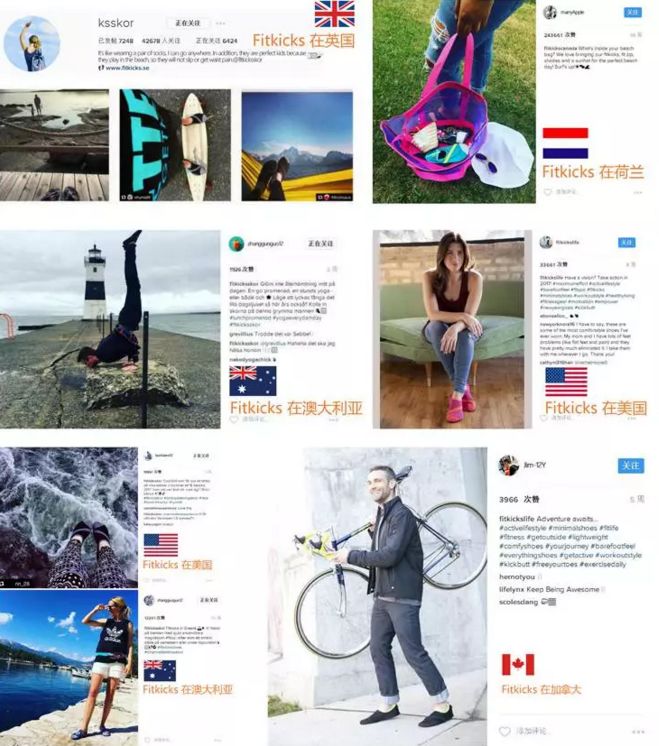Image resolution: width=659 pixels, height=746 pixels.
Task: Click the jim-12Y user avatar
Action: 508,465
